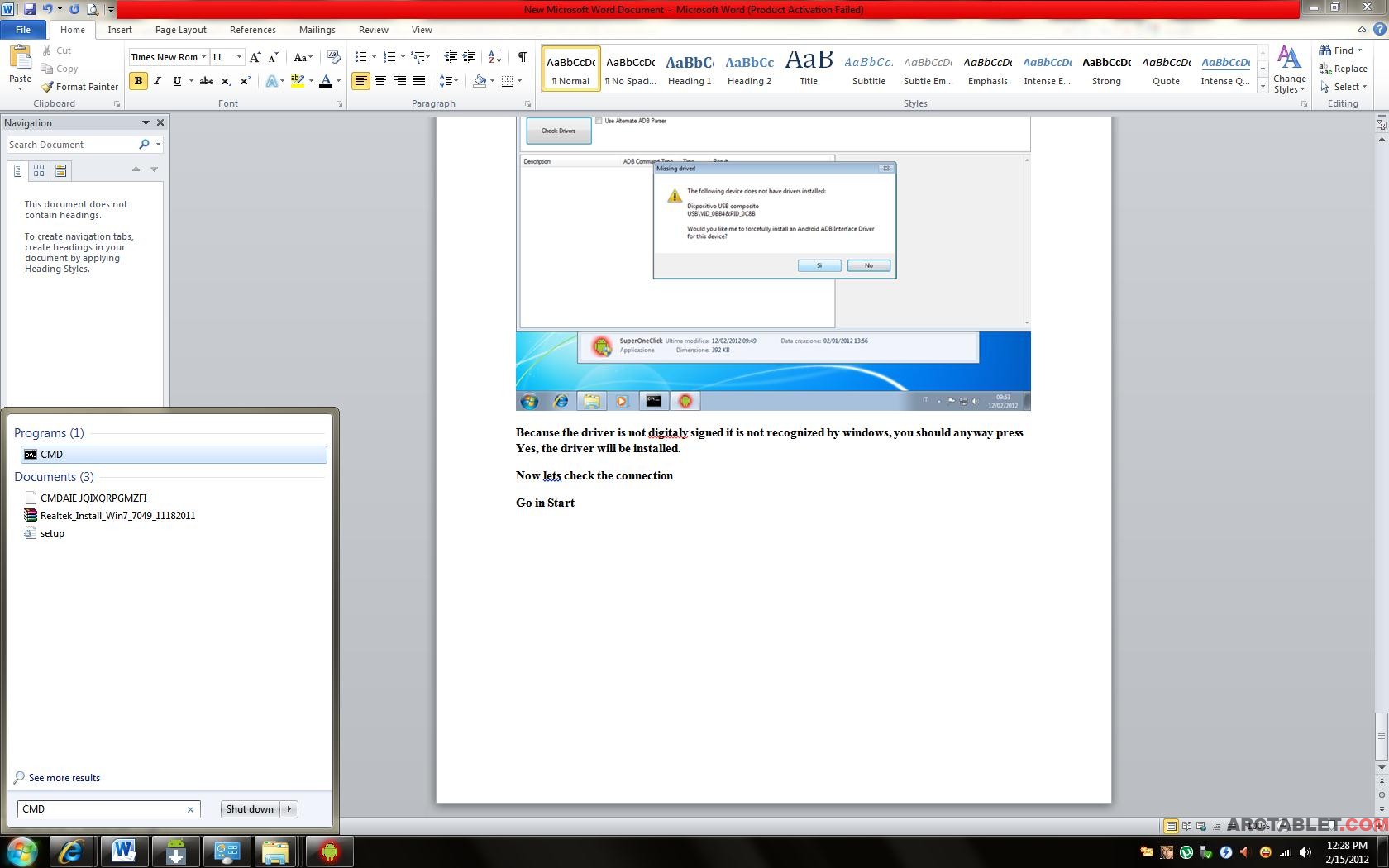Click the Save icon in Quick Access Toolbar
Screen dimensions: 1389x868
pyautogui.click(x=30, y=9)
